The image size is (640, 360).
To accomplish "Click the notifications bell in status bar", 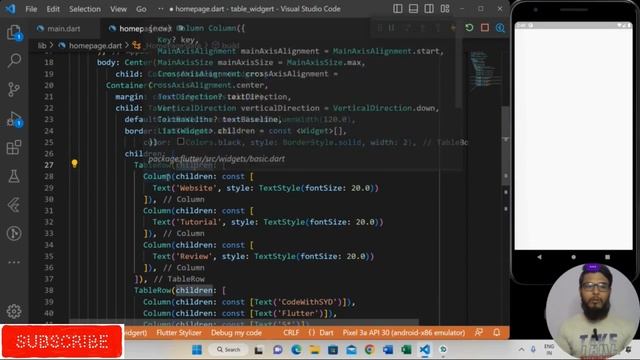I will coord(496,332).
